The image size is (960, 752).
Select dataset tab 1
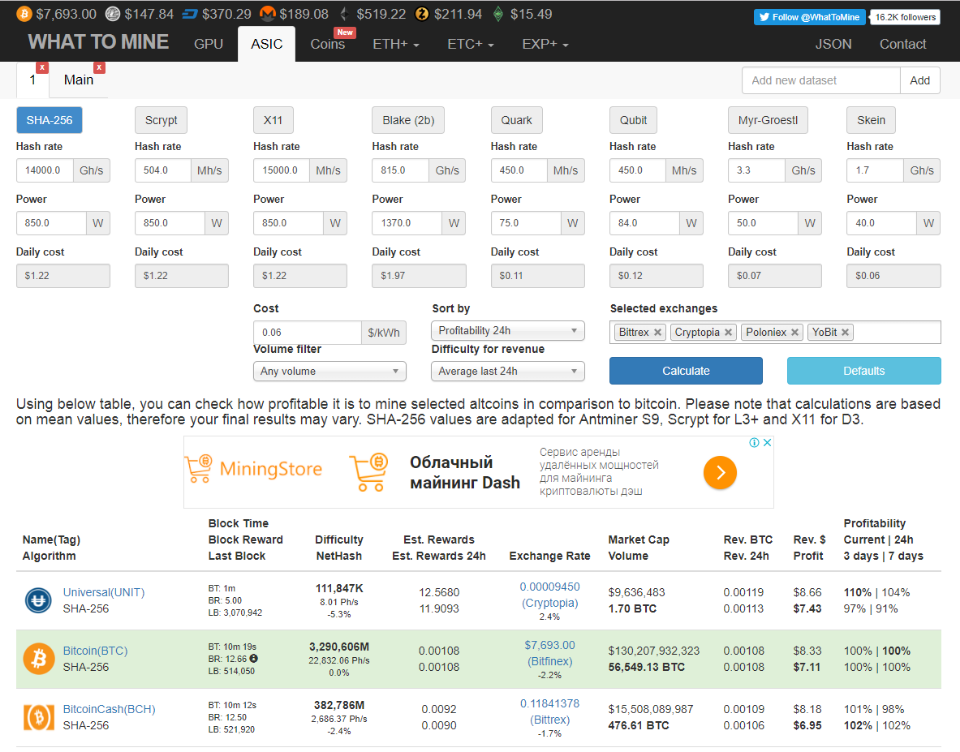(32, 80)
